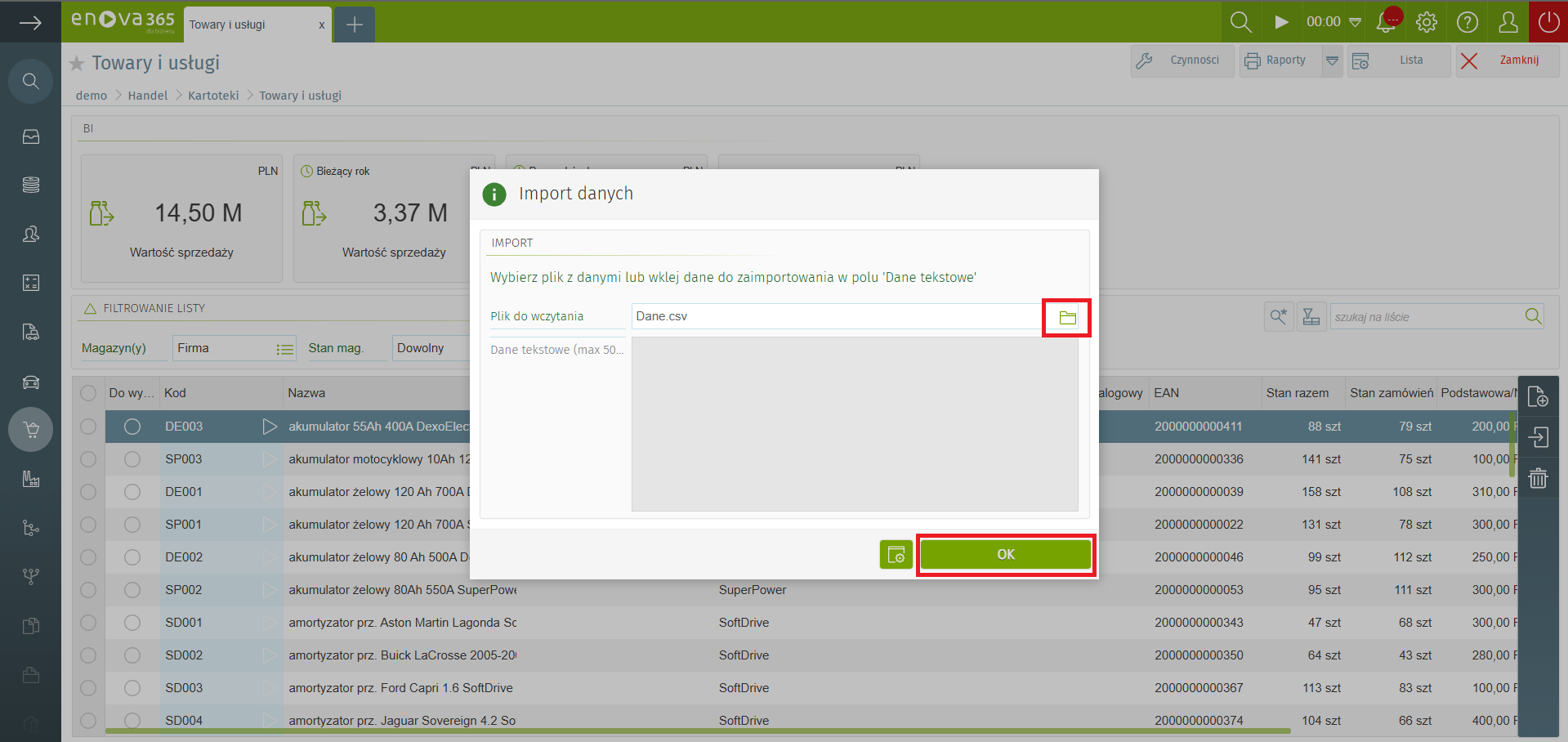Click the Kartoteki breadcrumb item

(x=213, y=96)
